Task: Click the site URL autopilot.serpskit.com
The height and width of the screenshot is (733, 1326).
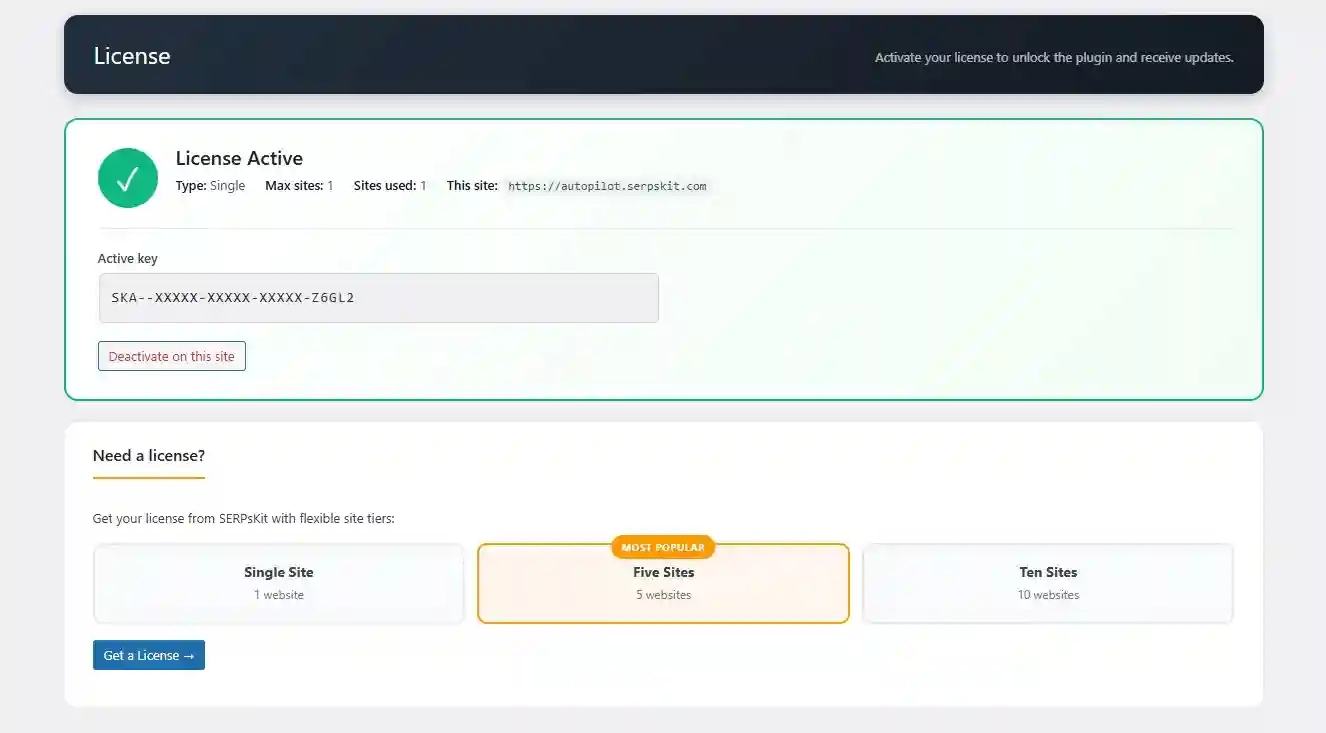Action: pyautogui.click(x=607, y=185)
